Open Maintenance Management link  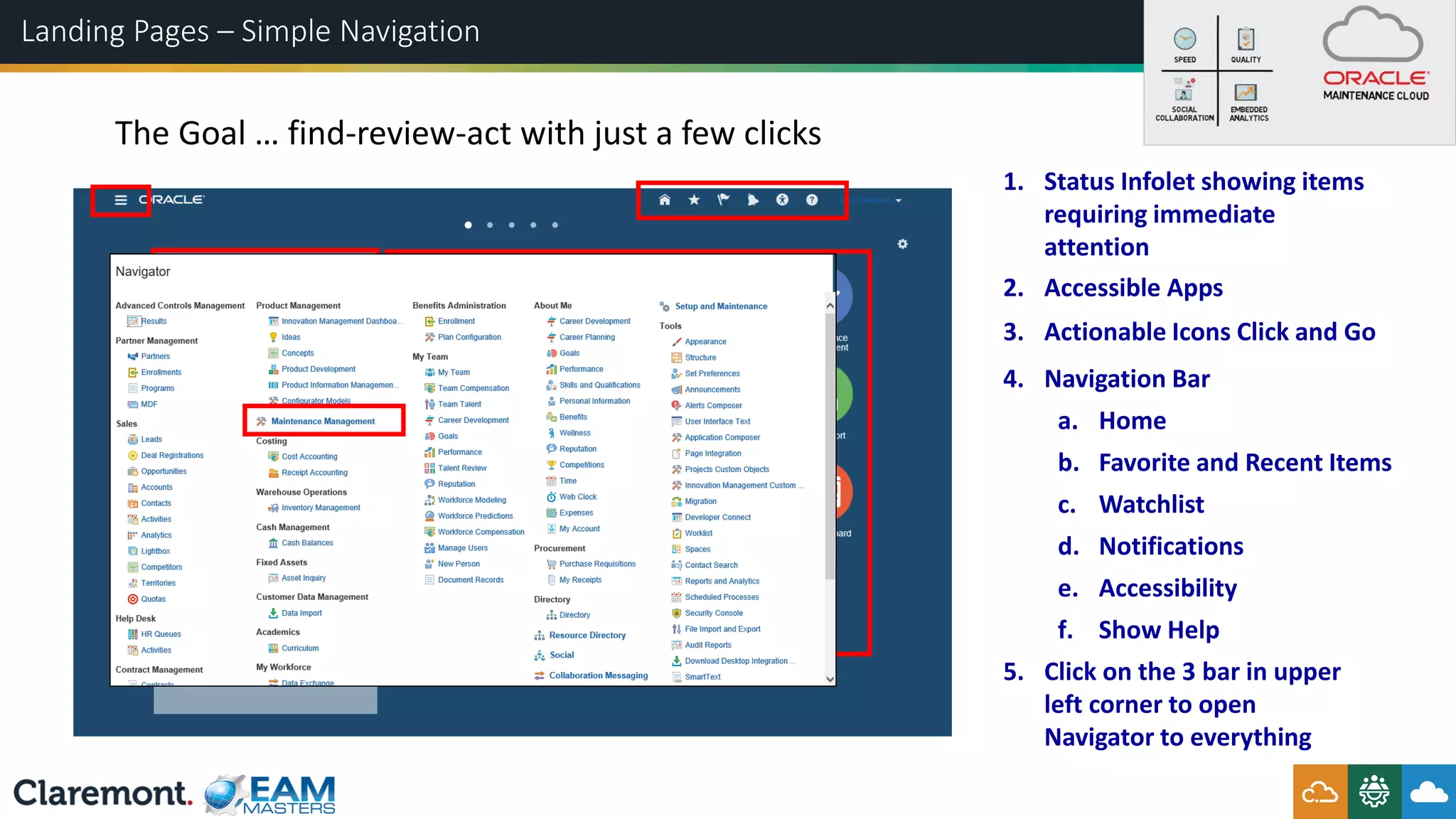pyautogui.click(x=323, y=421)
